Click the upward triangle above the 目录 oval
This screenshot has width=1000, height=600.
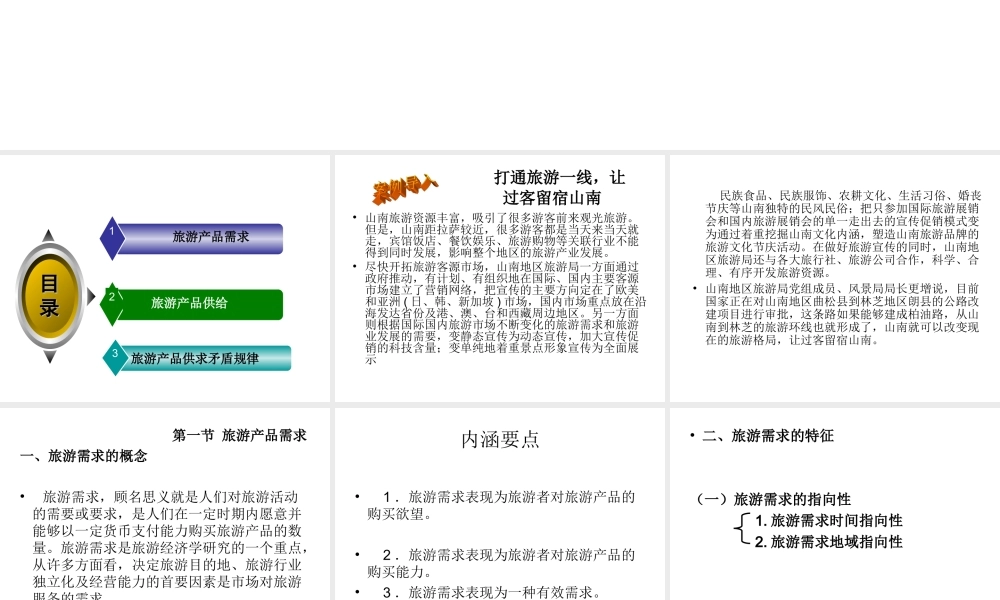(x=48, y=235)
